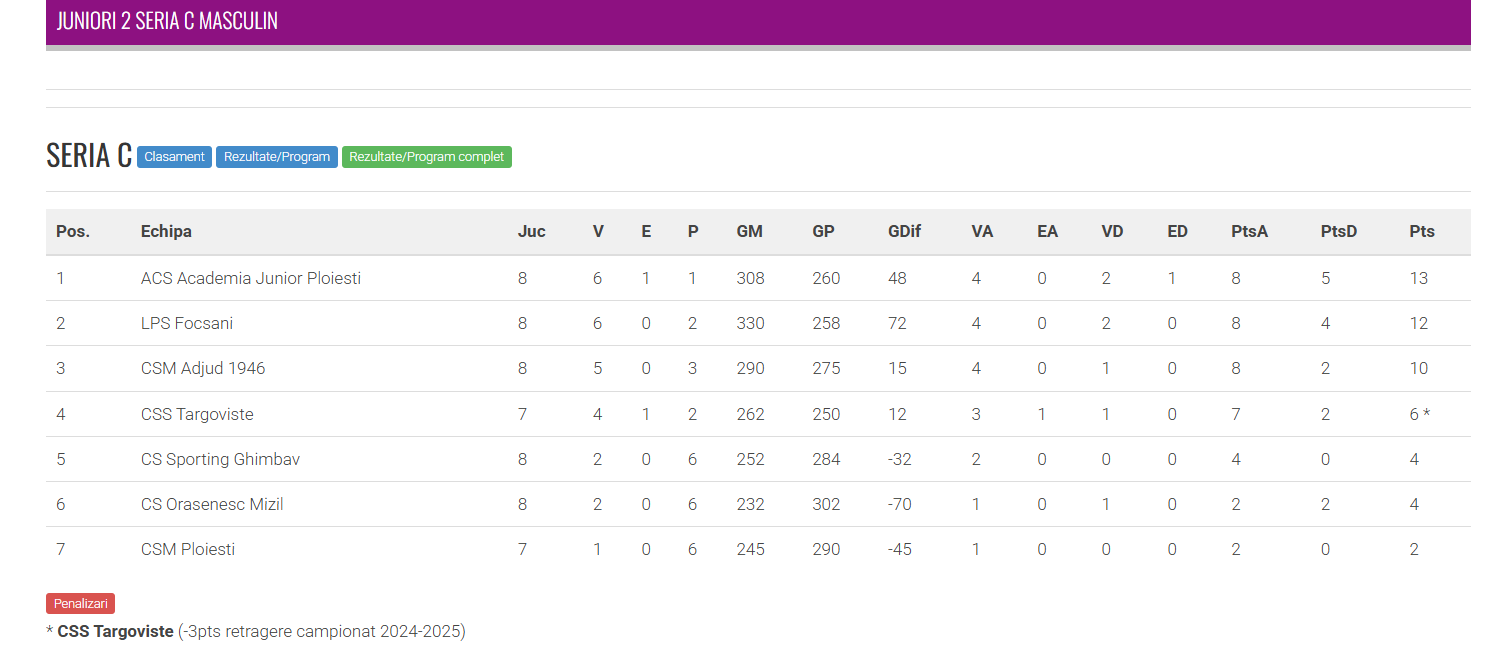Click the red Penalizari badge
1497x667 pixels.
(80, 603)
